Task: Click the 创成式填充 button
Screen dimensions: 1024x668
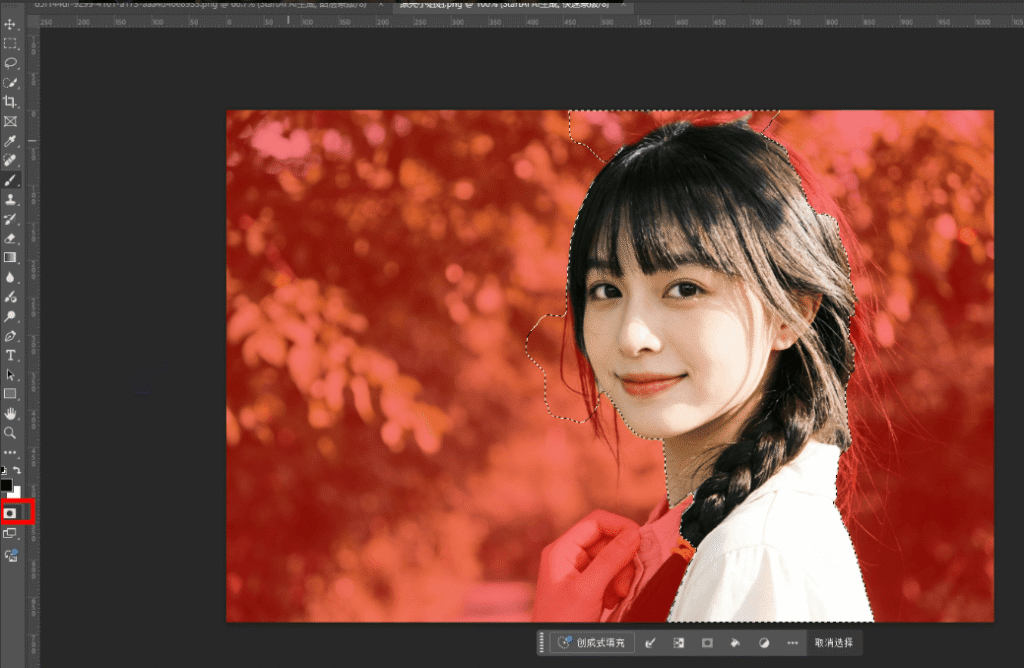Action: [x=591, y=643]
